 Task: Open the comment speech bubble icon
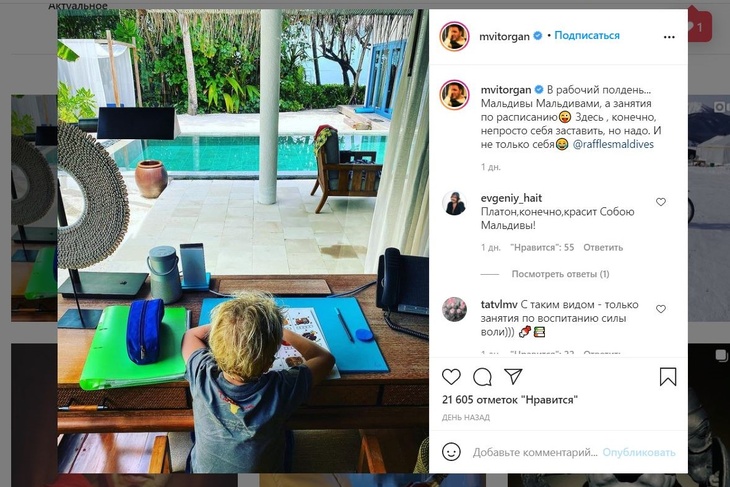point(482,377)
